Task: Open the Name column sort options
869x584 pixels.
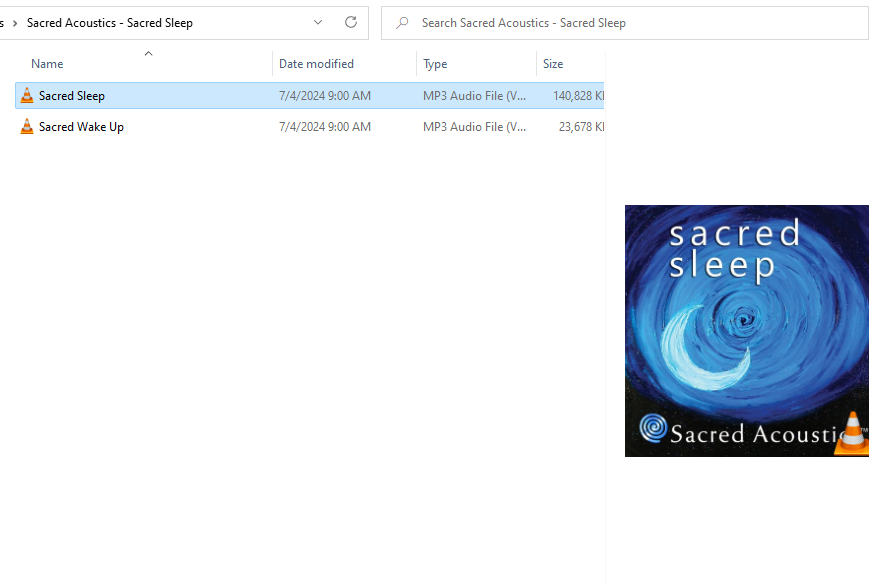Action: coord(47,63)
